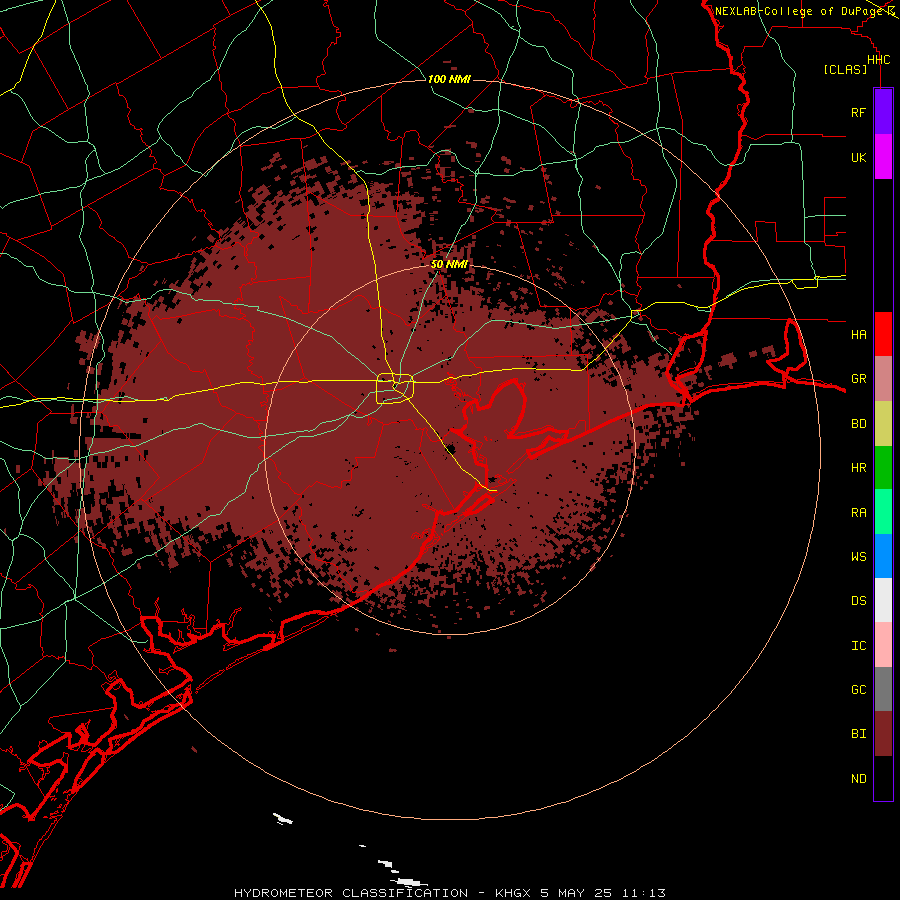Click the RA light-green legend swatch

(883, 512)
